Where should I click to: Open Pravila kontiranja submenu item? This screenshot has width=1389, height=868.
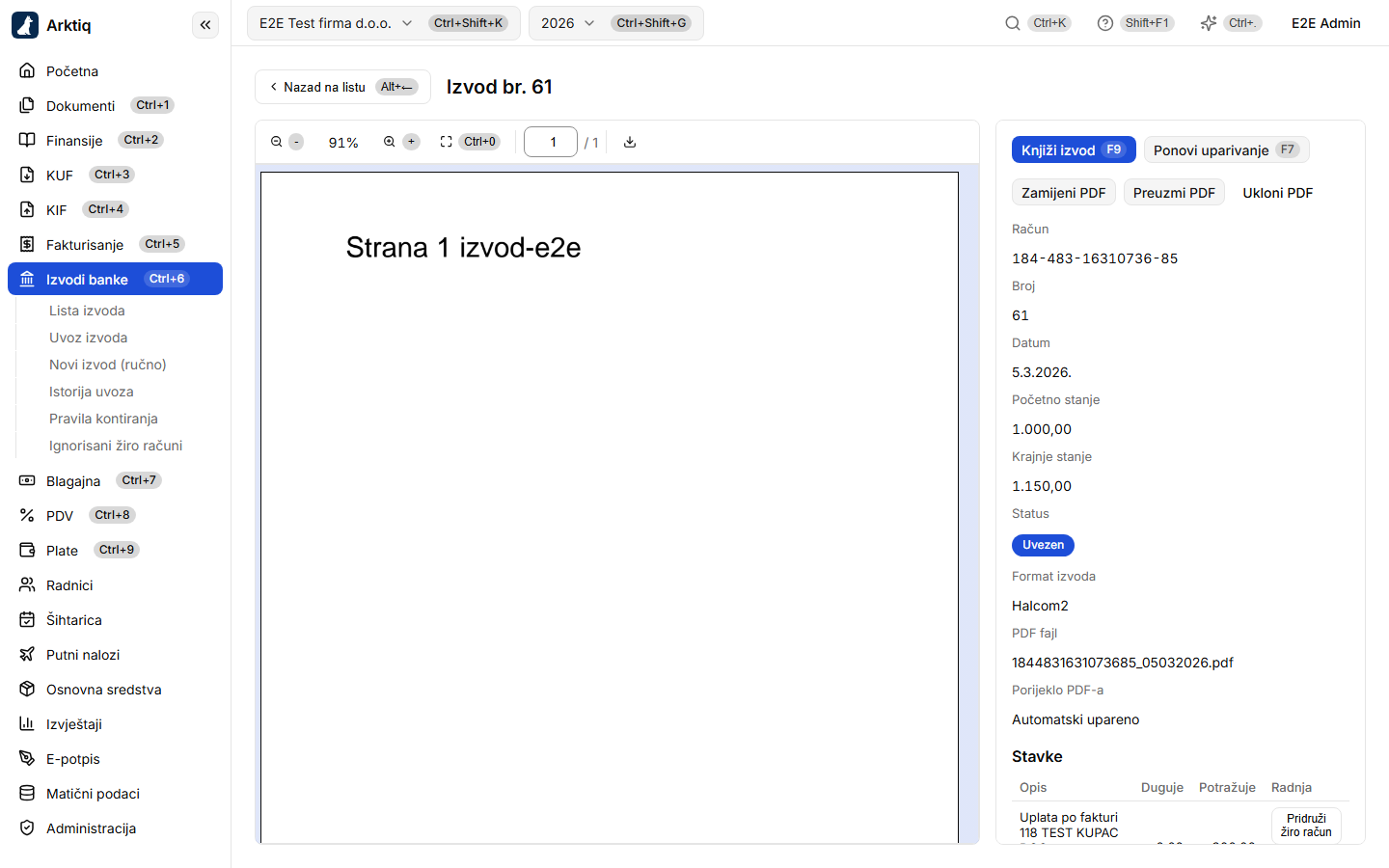pos(103,419)
